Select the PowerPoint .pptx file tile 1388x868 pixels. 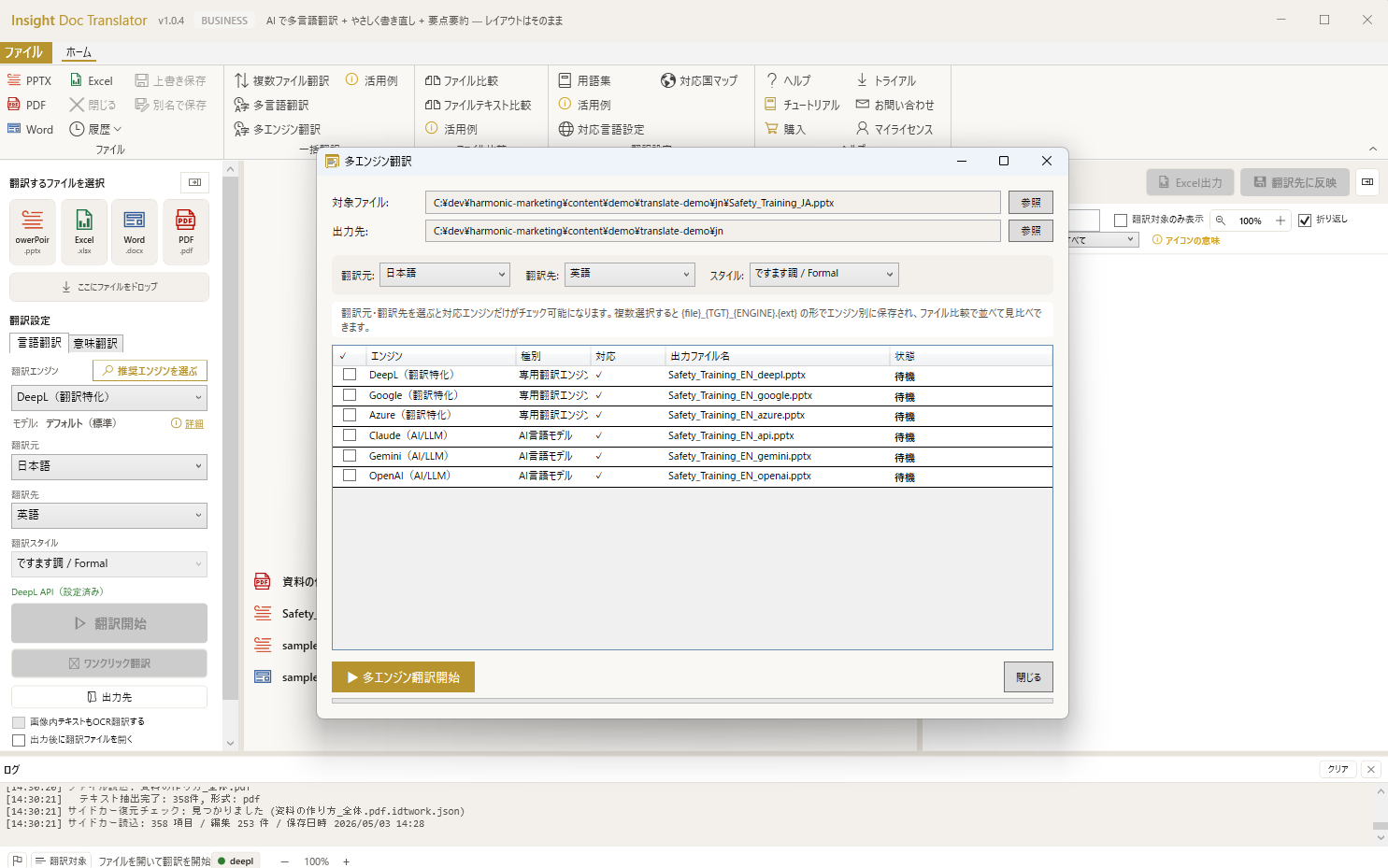click(33, 232)
